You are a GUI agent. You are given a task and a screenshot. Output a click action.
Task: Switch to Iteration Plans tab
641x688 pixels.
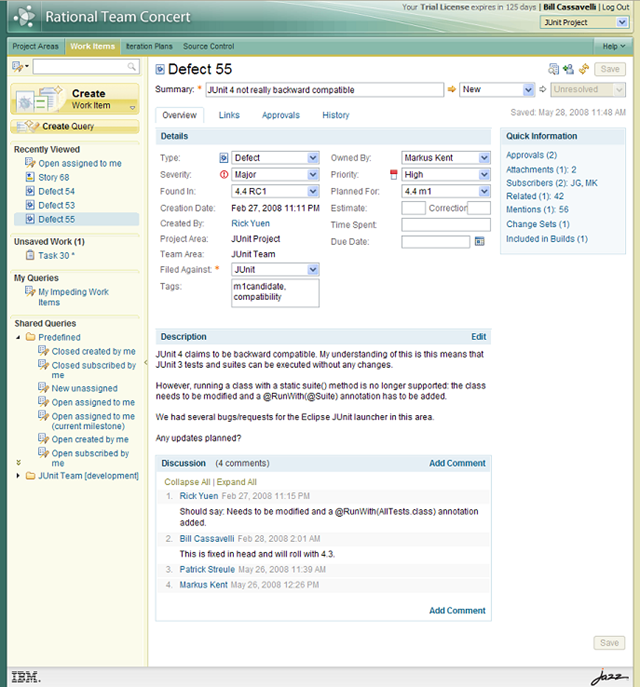point(149,46)
